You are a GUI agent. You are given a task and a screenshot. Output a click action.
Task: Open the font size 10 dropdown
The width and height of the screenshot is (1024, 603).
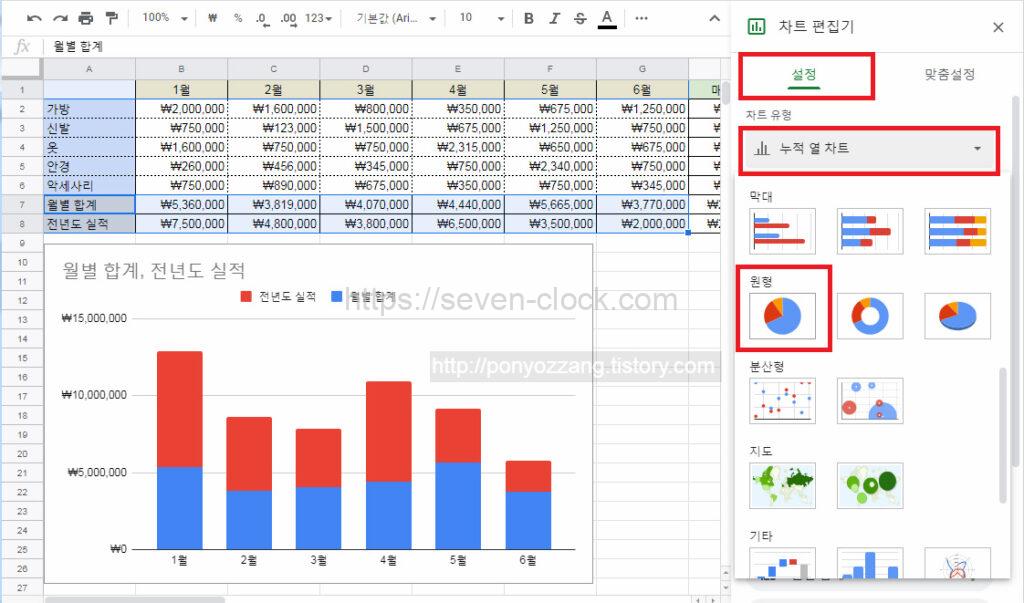click(x=480, y=18)
